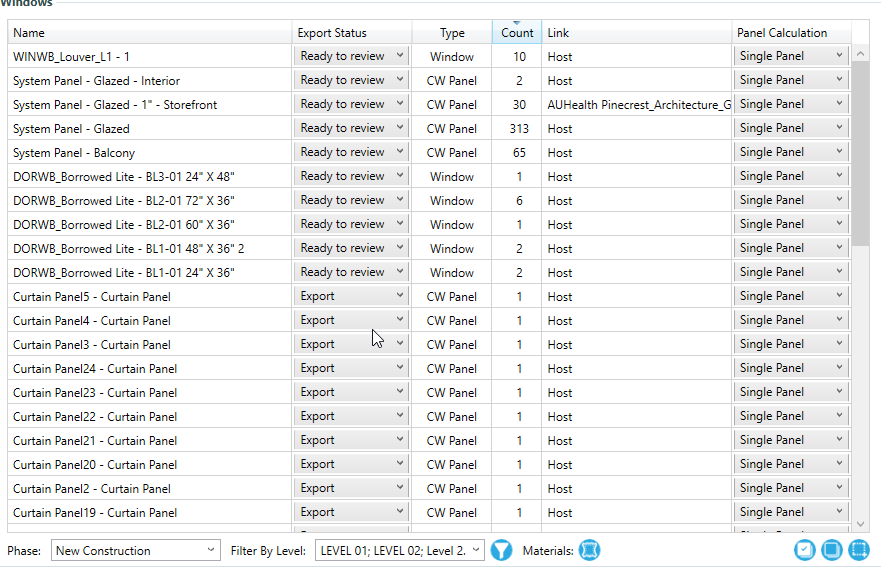
Task: Open Export Status dropdown for WINWB_Louver_L1 - 1
Action: point(351,56)
